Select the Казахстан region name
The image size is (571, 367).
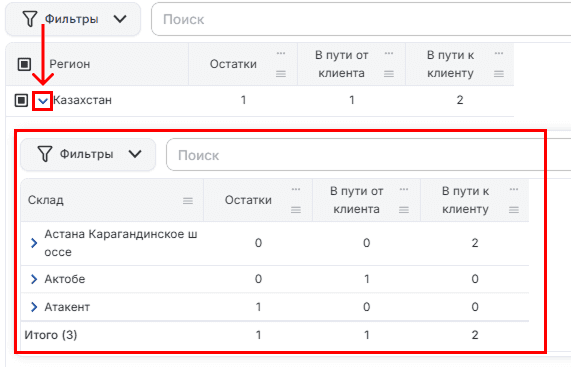[x=82, y=100]
